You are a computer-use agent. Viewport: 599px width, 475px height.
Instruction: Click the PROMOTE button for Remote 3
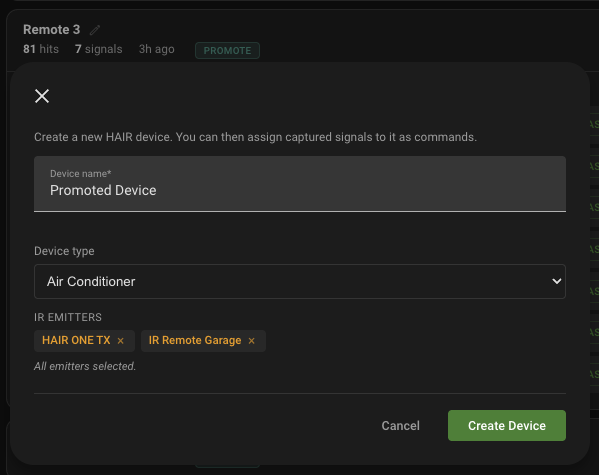[227, 50]
